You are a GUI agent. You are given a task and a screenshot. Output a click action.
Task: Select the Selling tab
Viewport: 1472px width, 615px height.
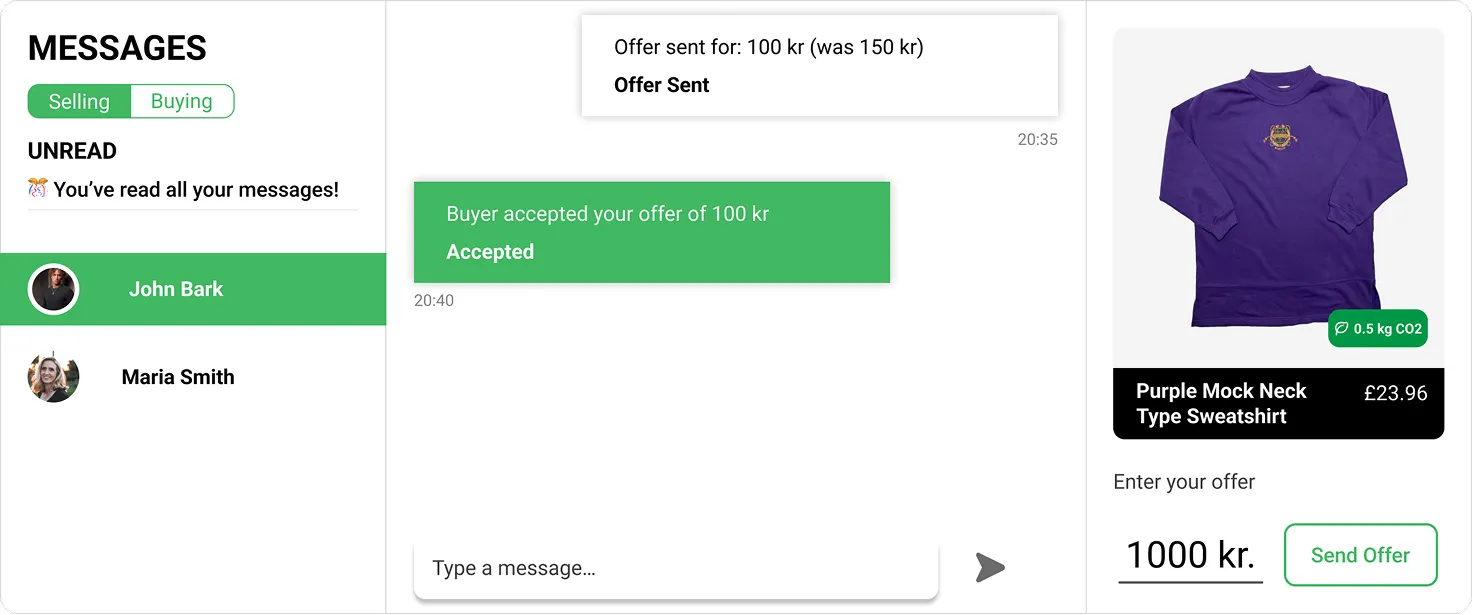(80, 101)
